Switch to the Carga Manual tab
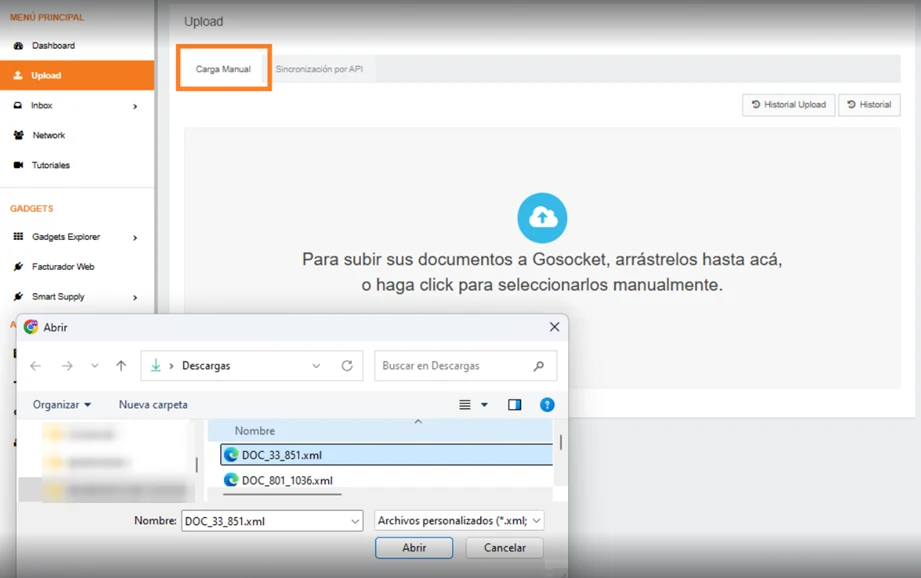This screenshot has width=921, height=578. pos(223,69)
